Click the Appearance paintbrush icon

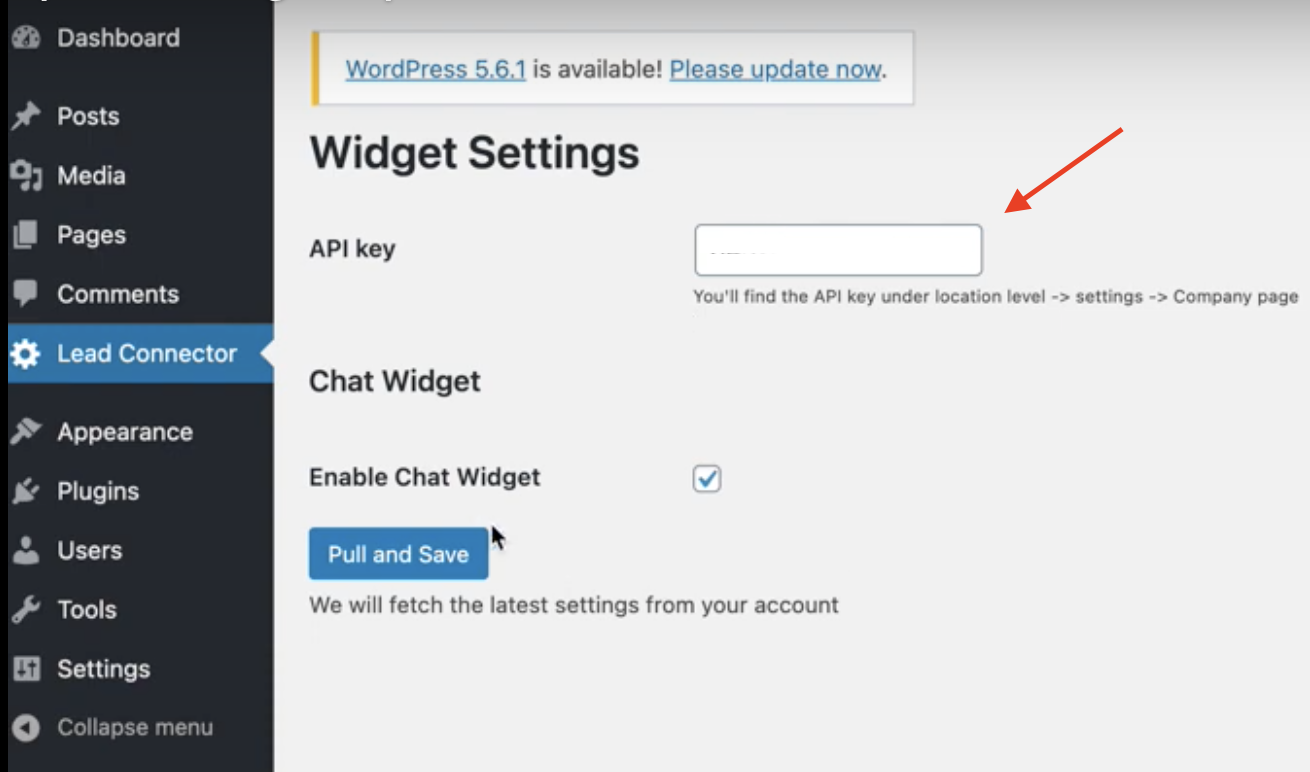pyautogui.click(x=26, y=432)
